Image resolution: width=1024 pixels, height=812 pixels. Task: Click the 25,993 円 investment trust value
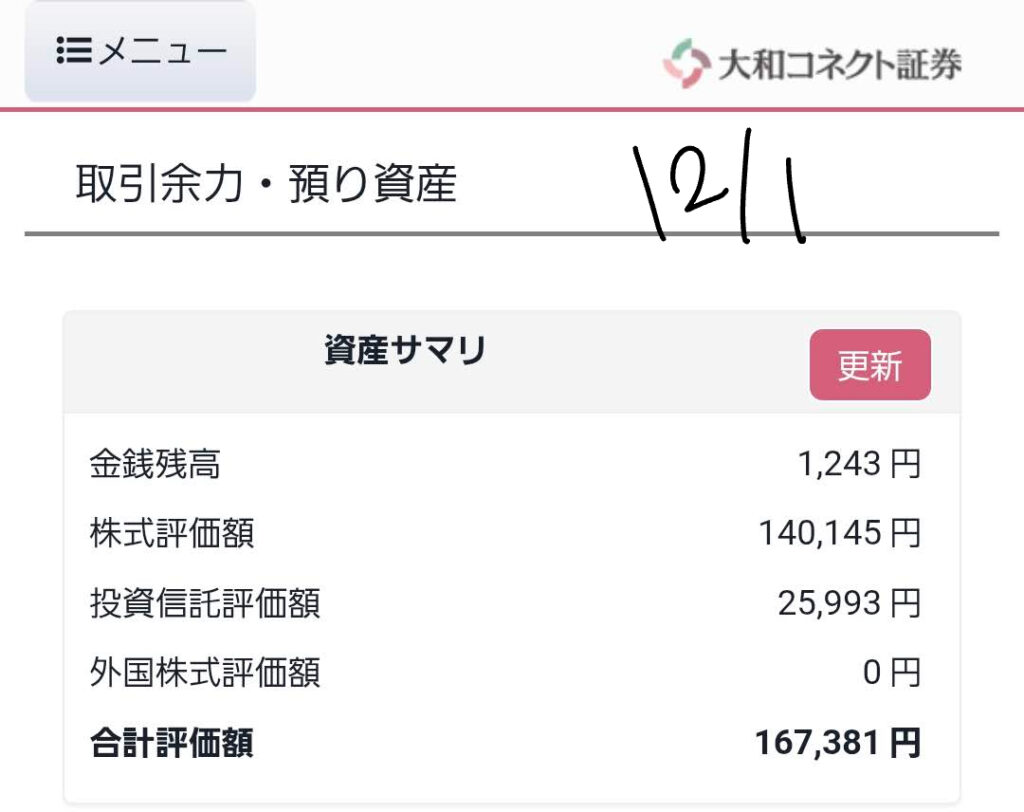[848, 604]
